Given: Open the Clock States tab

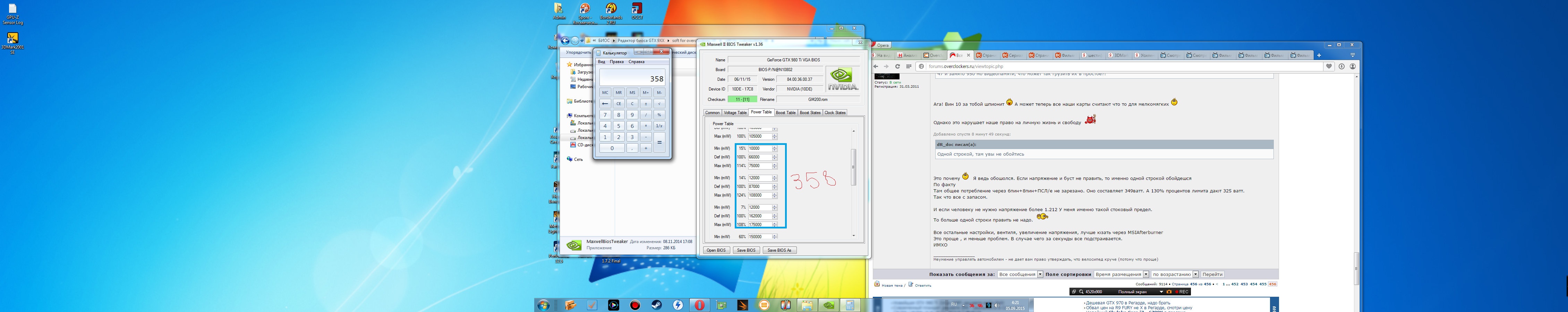Looking at the screenshot, I should click(835, 113).
